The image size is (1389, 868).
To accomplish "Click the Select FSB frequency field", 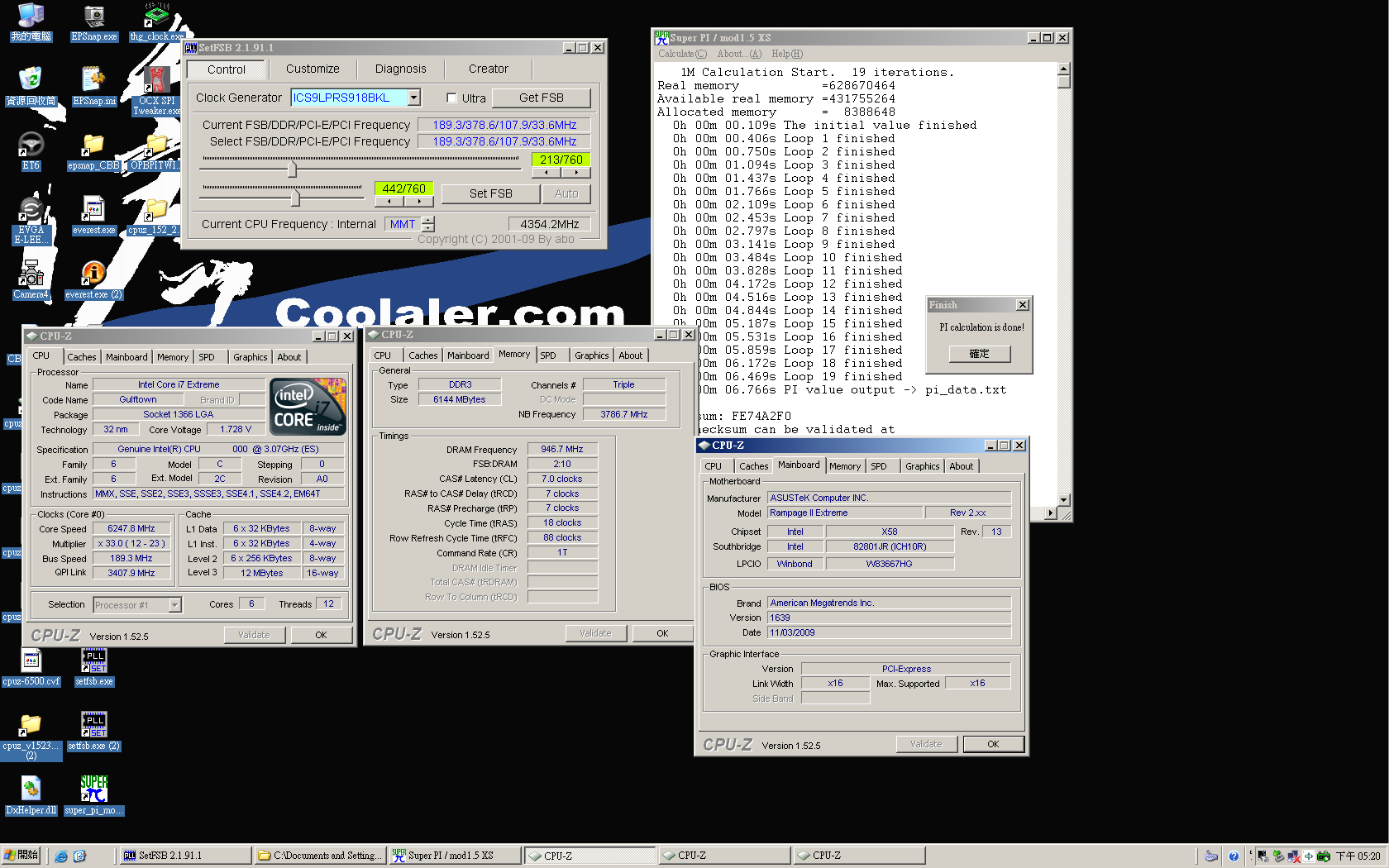I will [x=504, y=141].
